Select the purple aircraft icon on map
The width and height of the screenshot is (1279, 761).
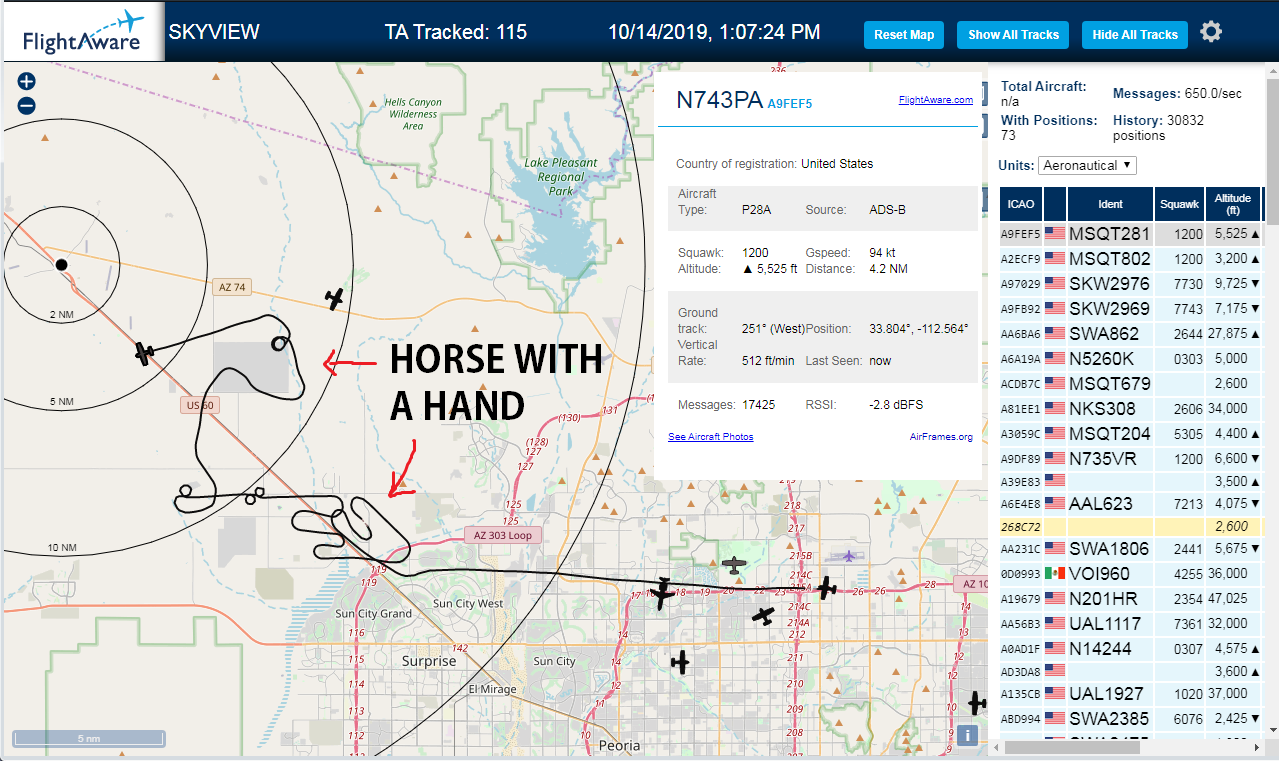849,555
